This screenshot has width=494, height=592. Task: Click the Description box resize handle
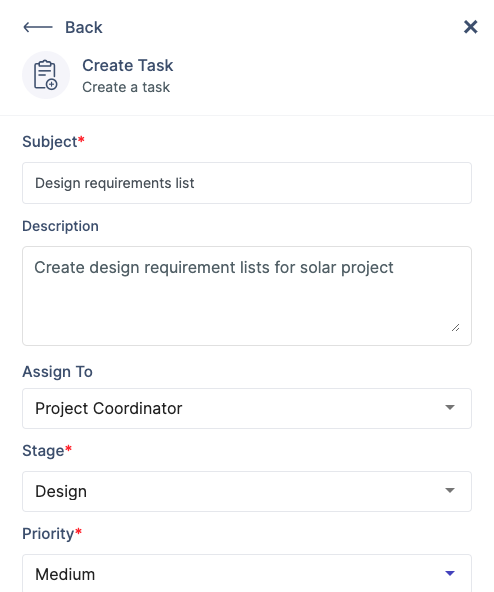pos(455,328)
